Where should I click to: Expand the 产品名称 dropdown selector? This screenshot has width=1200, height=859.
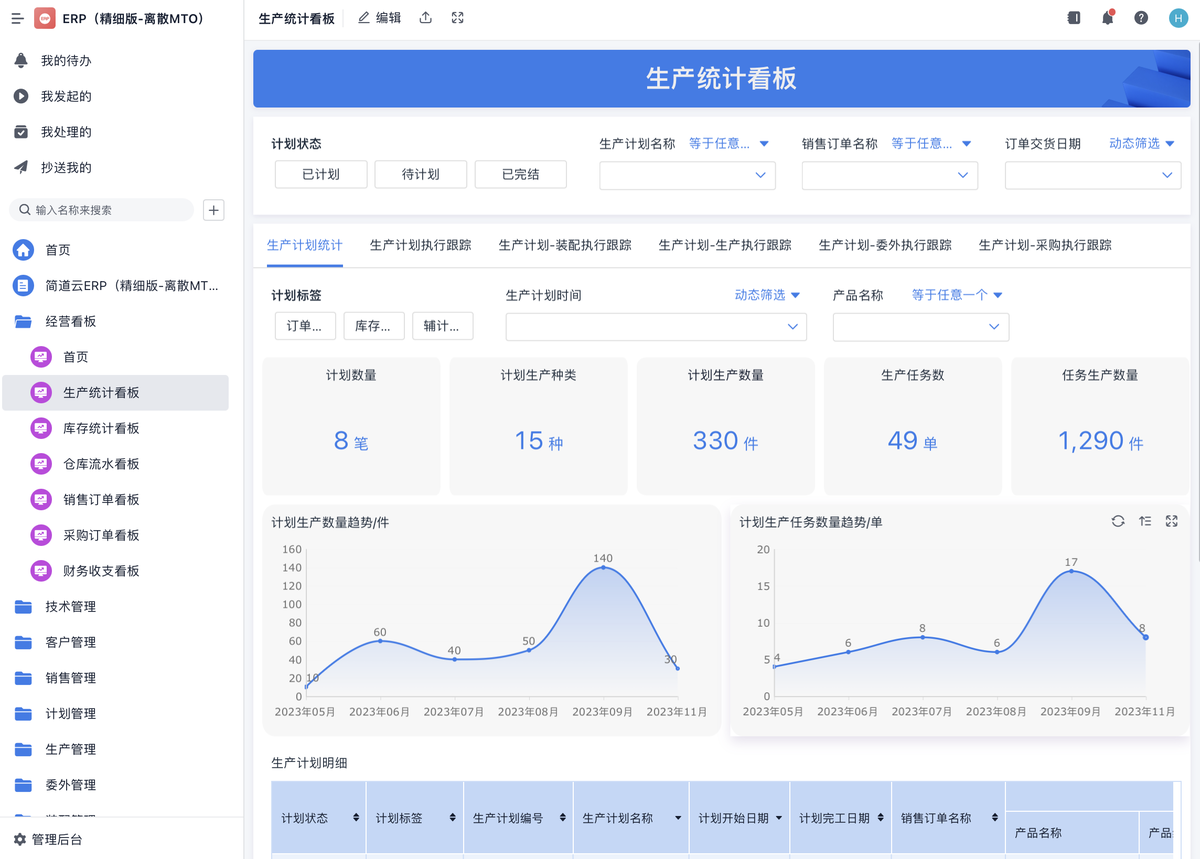920,327
